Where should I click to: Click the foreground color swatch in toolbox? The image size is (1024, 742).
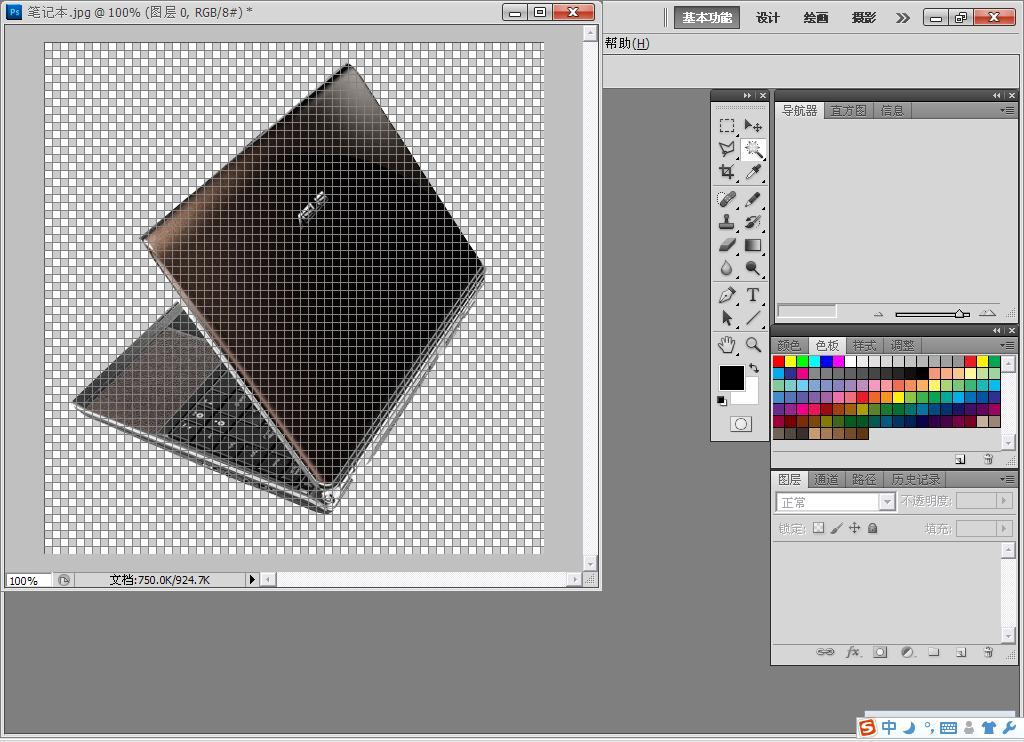[x=731, y=378]
